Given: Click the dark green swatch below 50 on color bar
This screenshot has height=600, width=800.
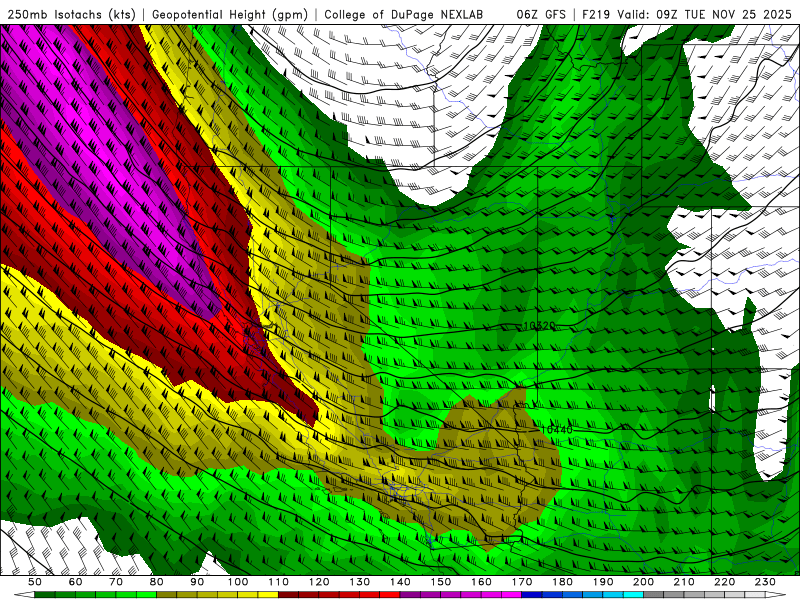Looking at the screenshot, I should pos(45,595).
